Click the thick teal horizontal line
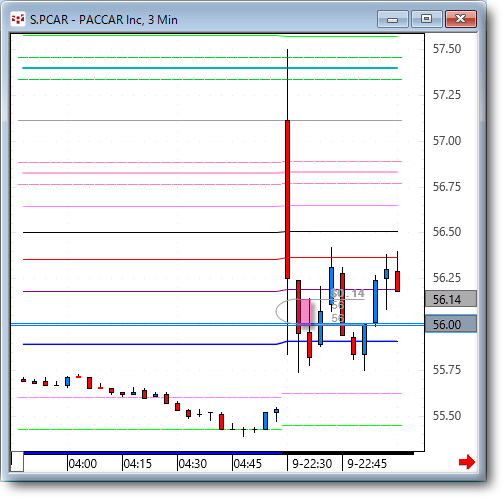 [210, 68]
